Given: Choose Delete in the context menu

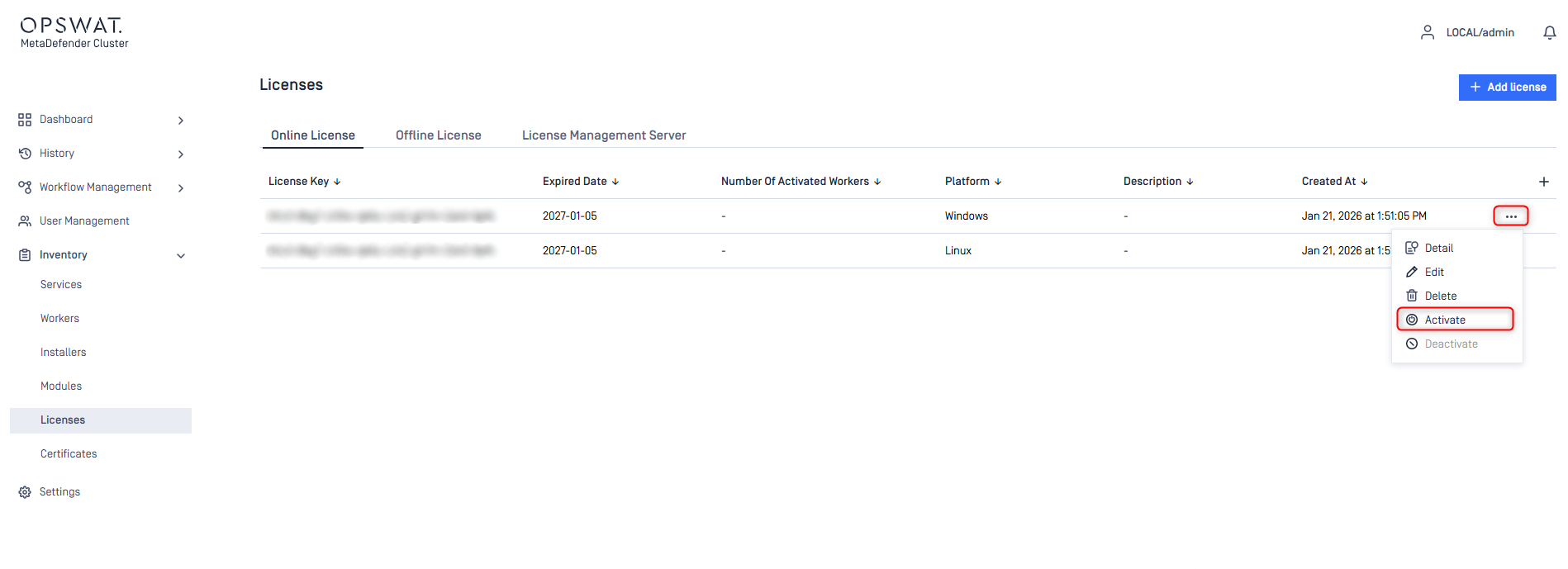Looking at the screenshot, I should [1440, 296].
